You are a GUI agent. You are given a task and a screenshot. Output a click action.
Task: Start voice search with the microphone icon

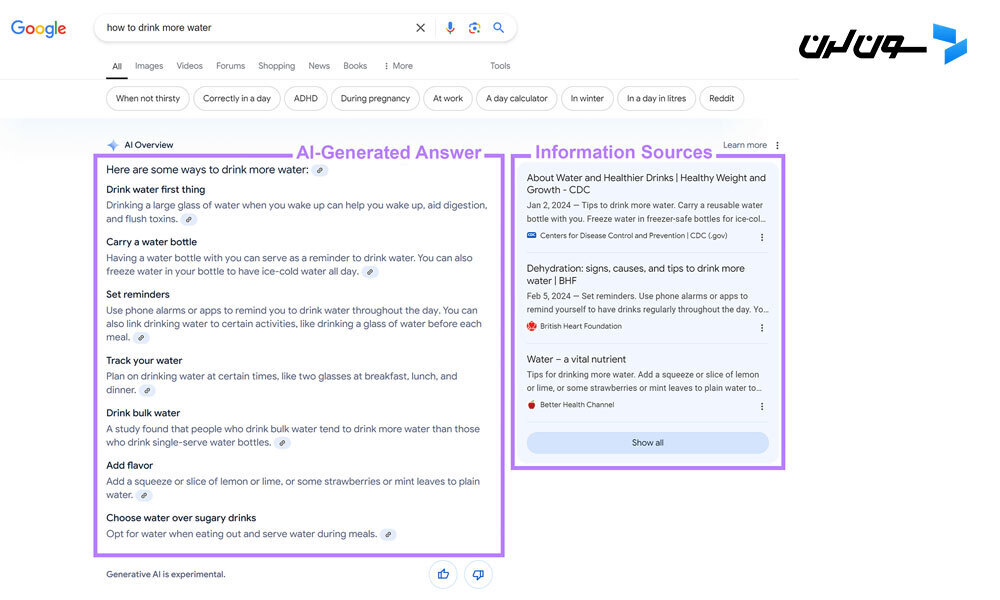tap(450, 28)
